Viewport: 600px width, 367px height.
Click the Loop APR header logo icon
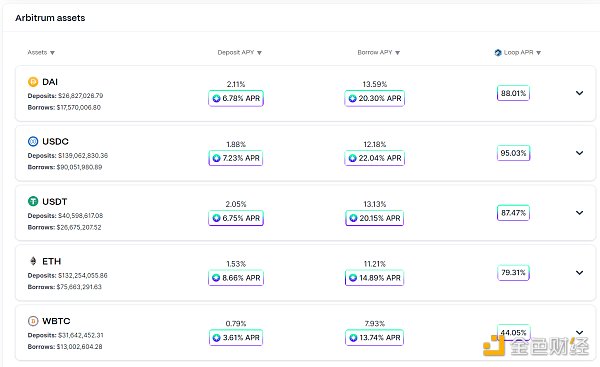[x=498, y=52]
